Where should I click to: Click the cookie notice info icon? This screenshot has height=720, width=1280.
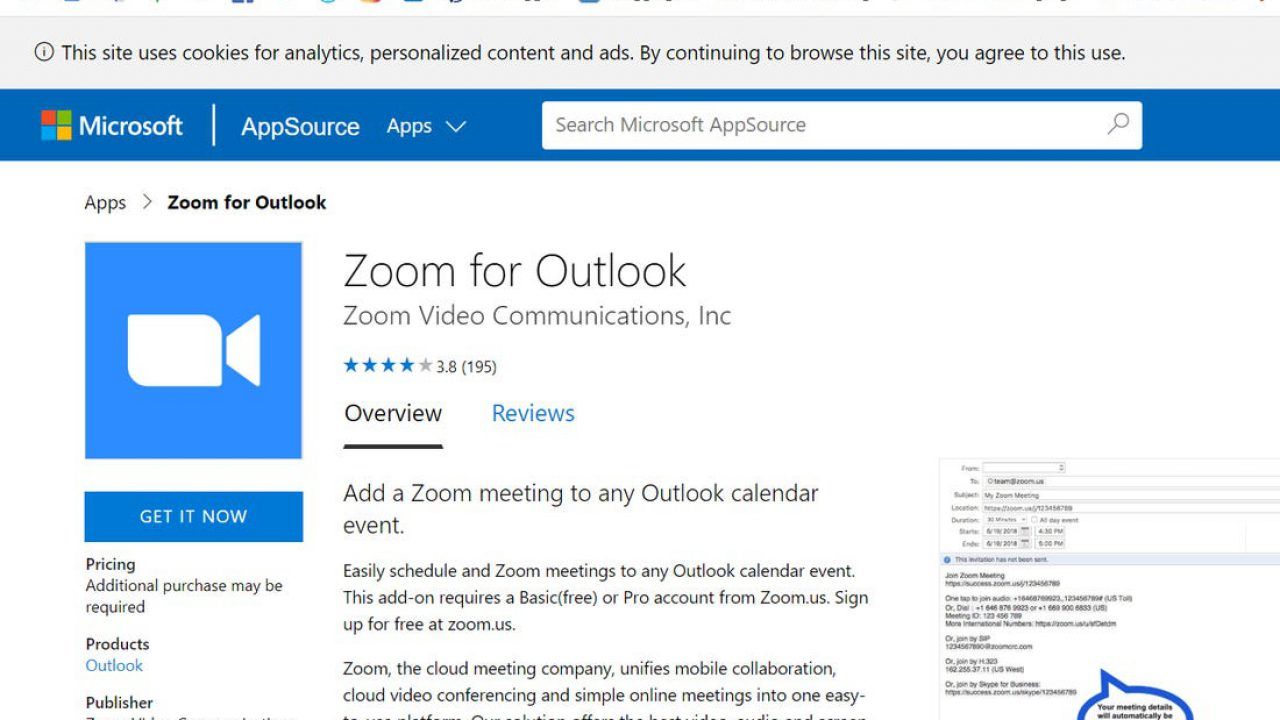tap(44, 52)
